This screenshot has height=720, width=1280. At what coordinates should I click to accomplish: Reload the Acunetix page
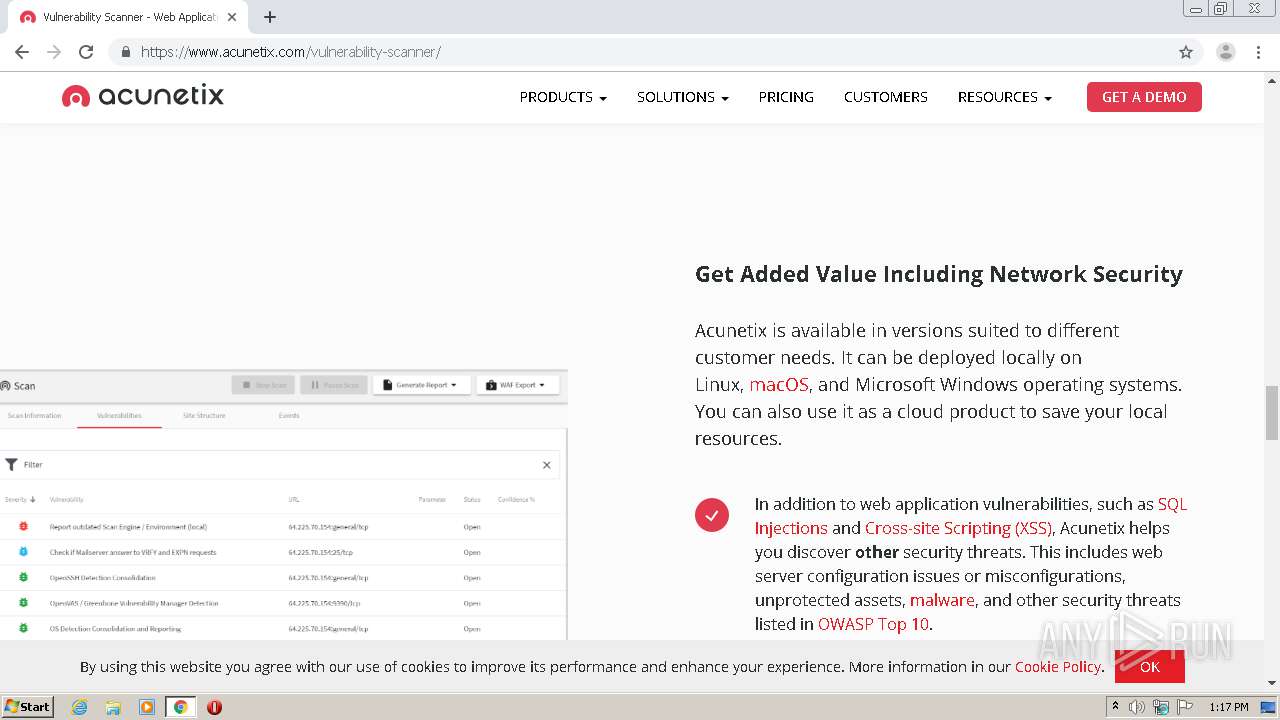(x=86, y=52)
